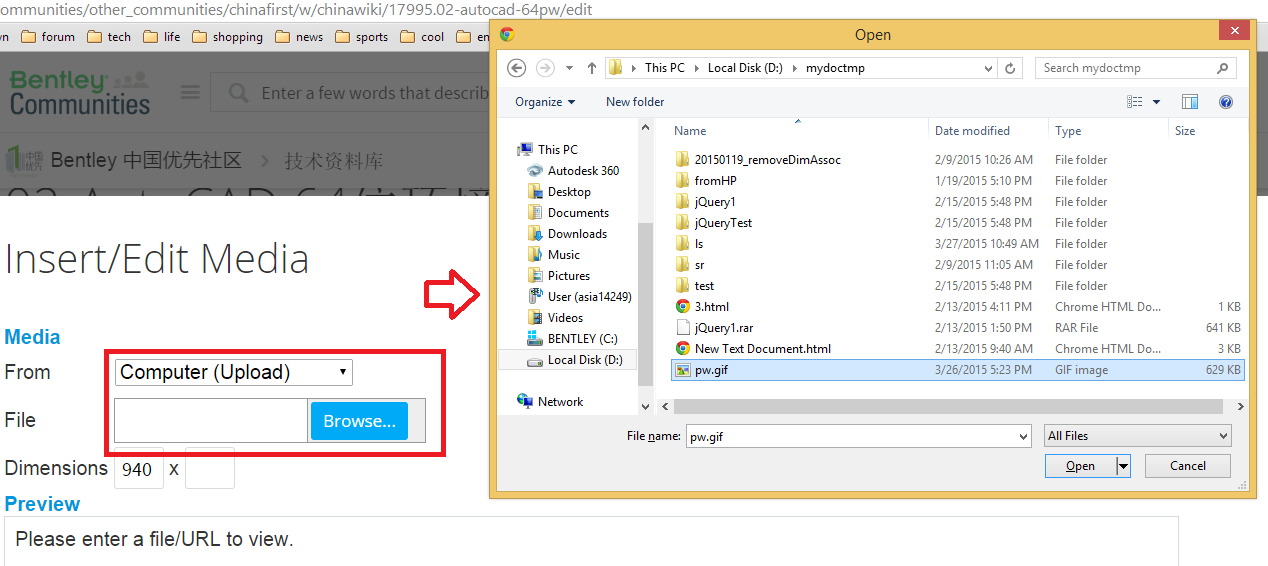Click the horizontal scrollbar in file list

948,407
